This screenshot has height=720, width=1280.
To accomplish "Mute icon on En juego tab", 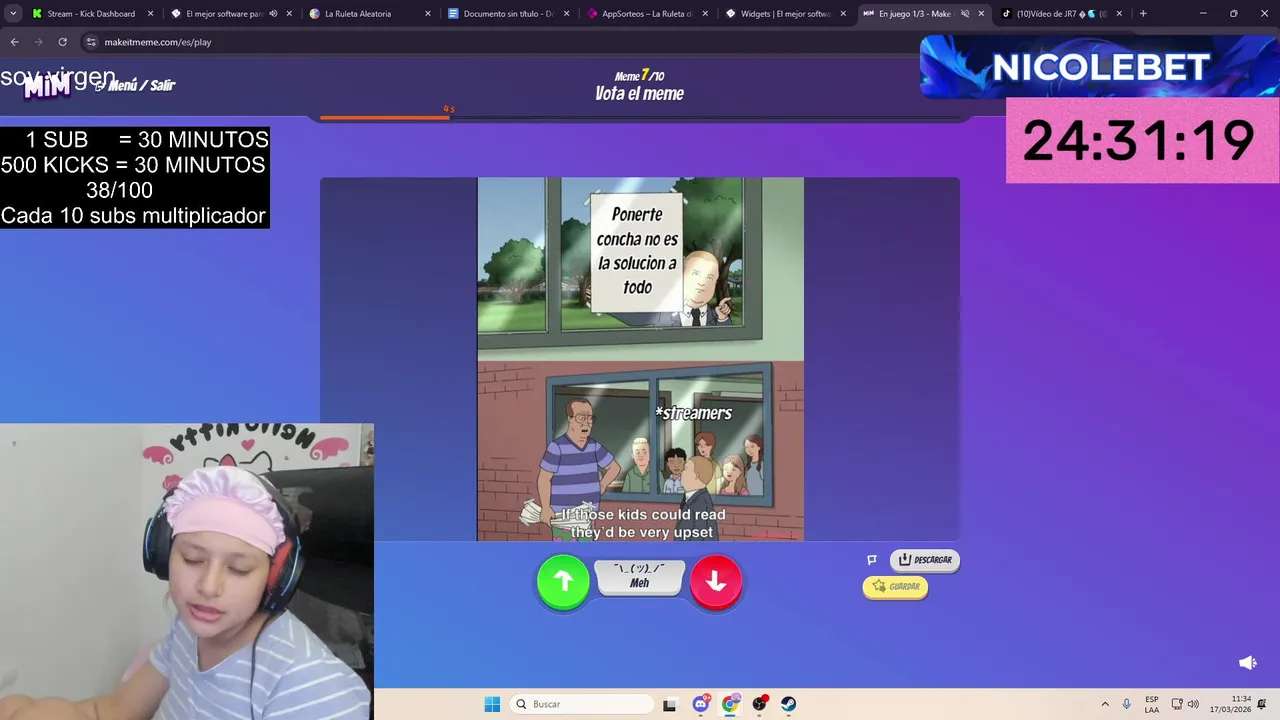I will tap(965, 14).
